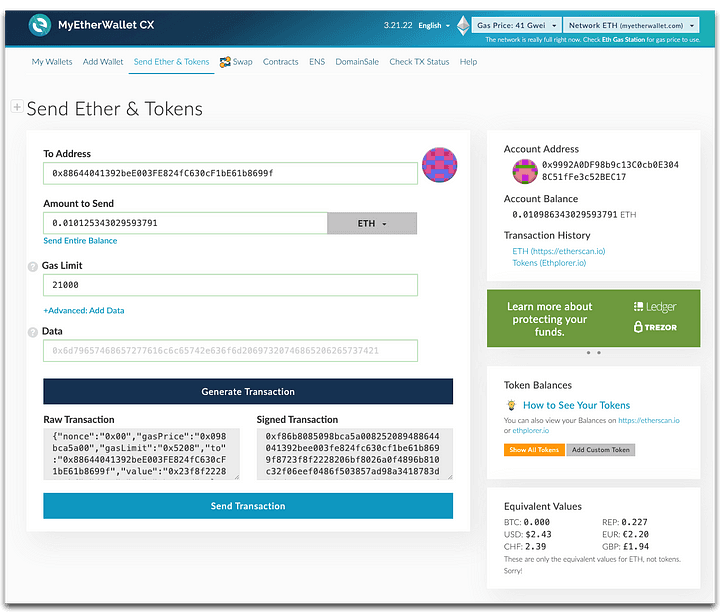
Task: Click into the Amount to Send field
Action: click(x=185, y=223)
